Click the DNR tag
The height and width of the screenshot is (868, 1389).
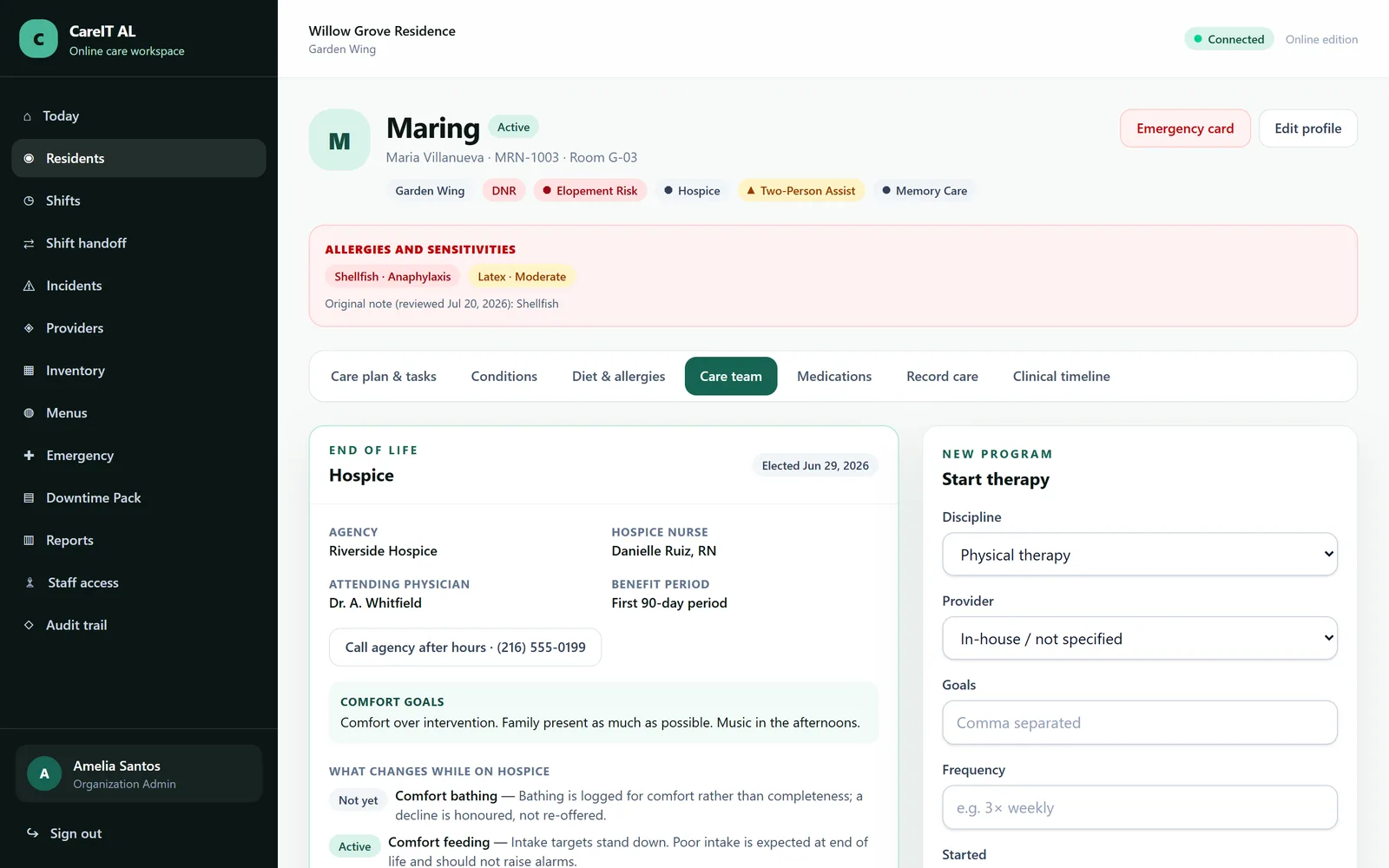504,191
